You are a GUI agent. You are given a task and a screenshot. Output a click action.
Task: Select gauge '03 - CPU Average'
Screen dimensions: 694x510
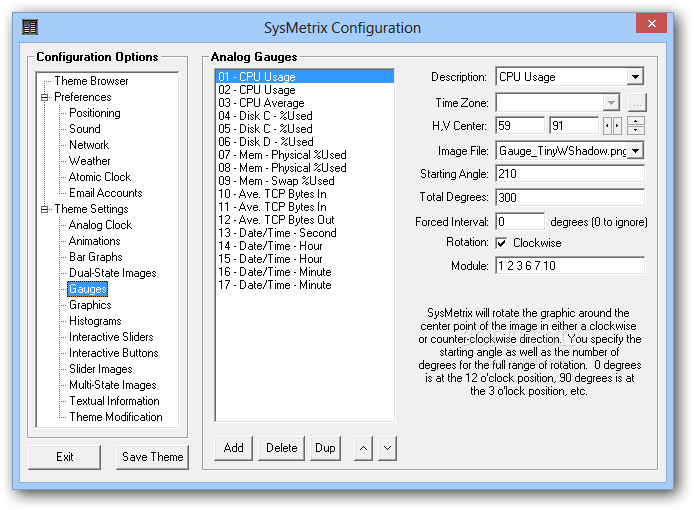click(305, 103)
